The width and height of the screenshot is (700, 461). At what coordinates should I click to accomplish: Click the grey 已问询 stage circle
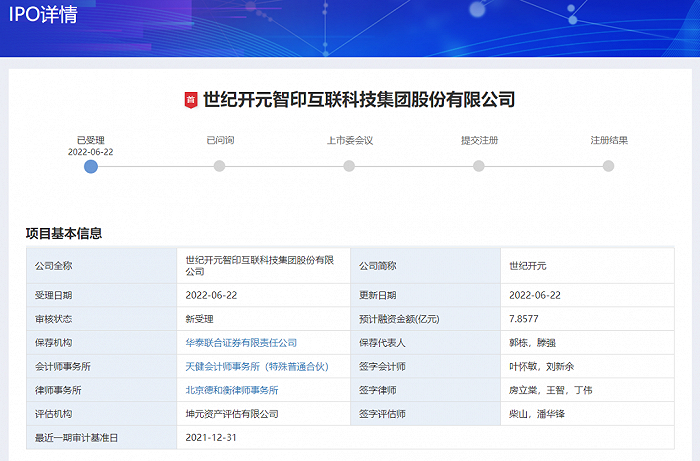tap(220, 167)
